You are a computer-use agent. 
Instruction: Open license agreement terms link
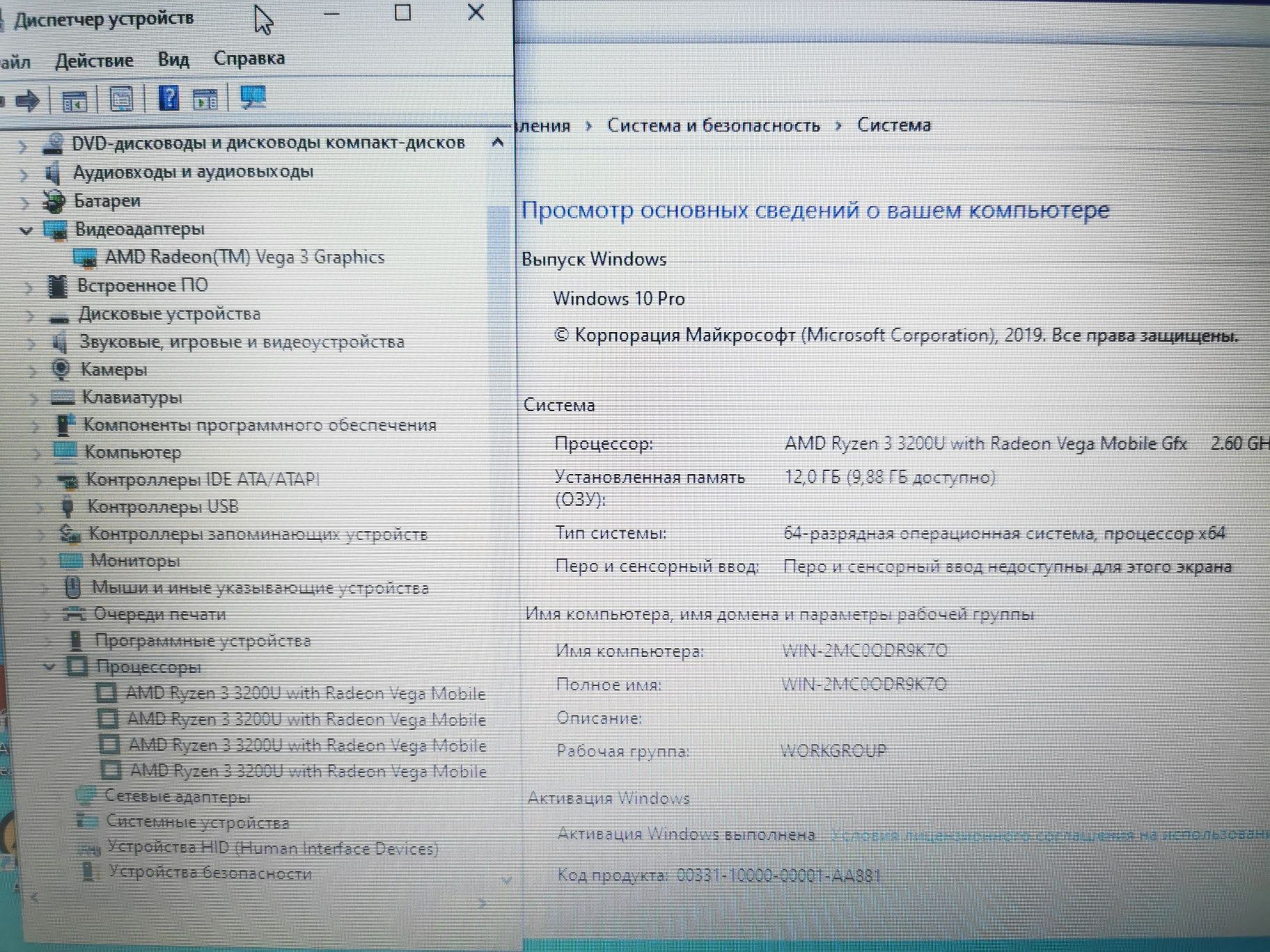[1050, 834]
